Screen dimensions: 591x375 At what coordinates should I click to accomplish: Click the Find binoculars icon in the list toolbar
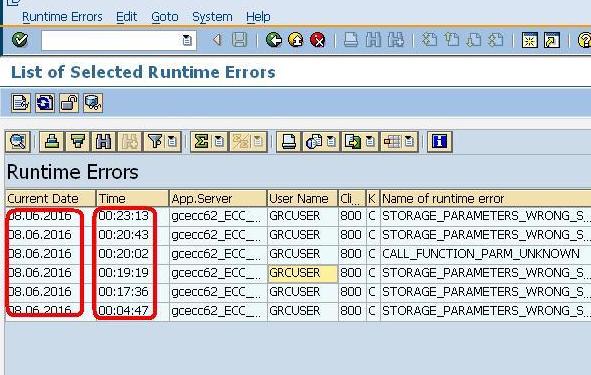coord(104,142)
